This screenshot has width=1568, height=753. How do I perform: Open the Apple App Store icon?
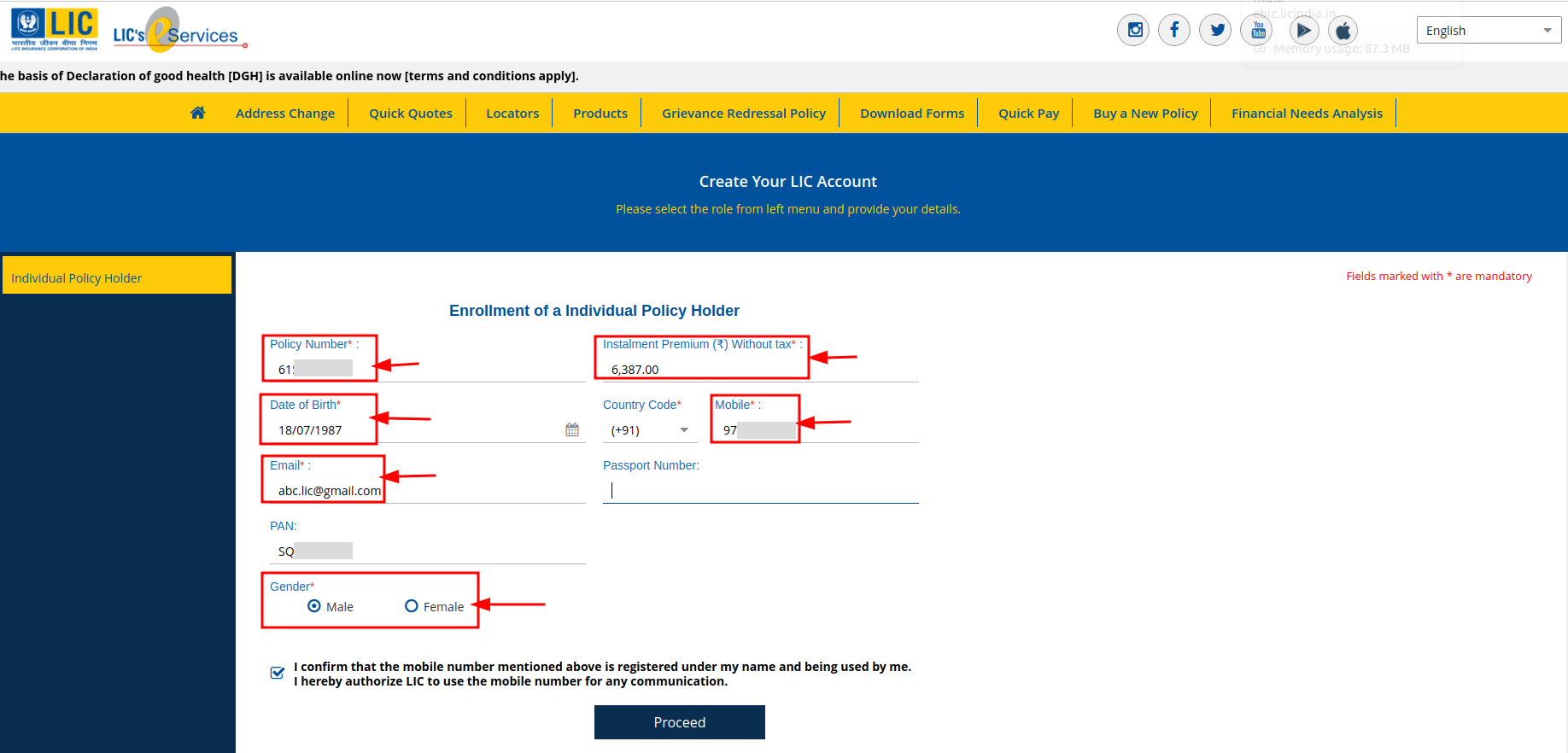point(1343,31)
